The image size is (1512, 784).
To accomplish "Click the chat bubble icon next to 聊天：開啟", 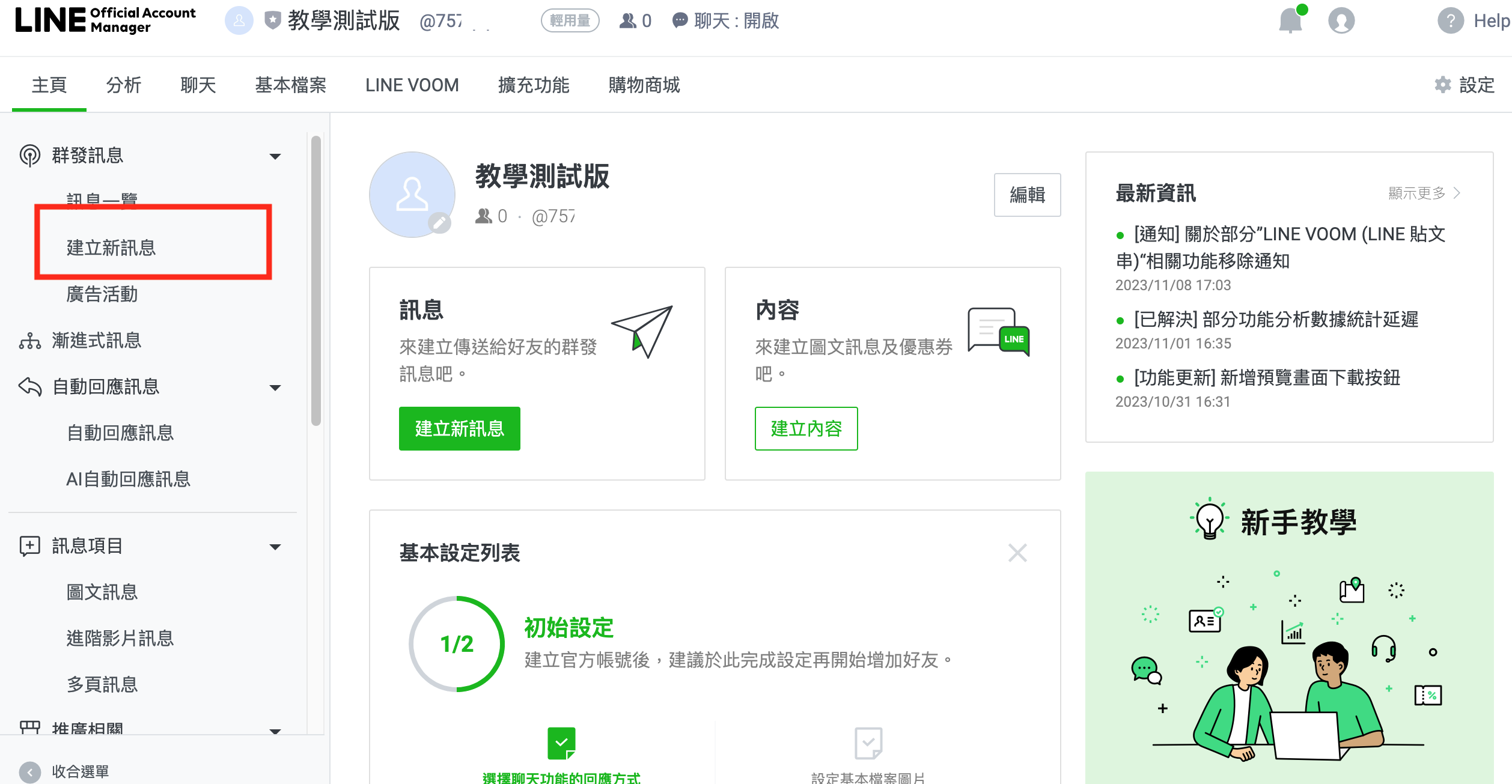I will click(680, 21).
